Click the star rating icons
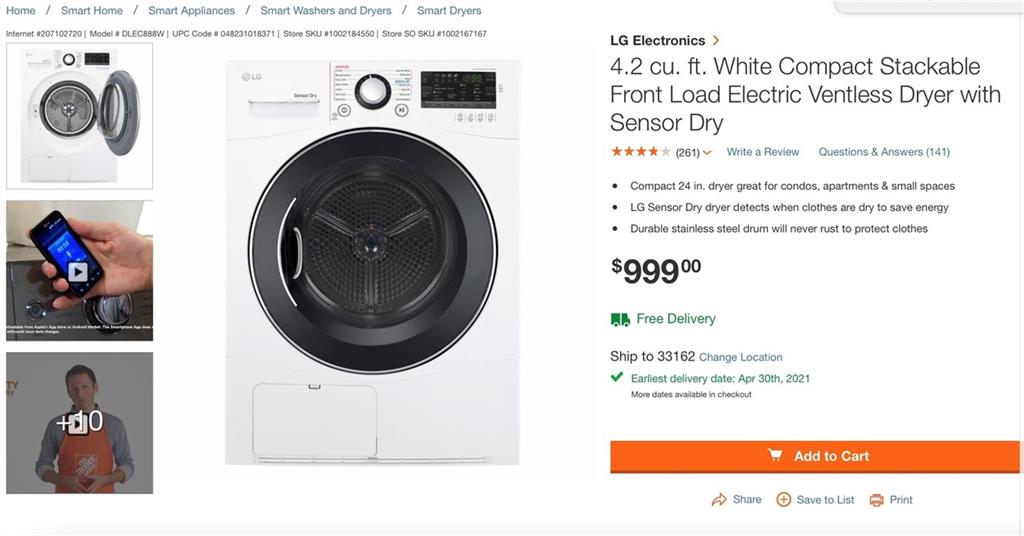The image size is (1024, 536). [x=640, y=152]
